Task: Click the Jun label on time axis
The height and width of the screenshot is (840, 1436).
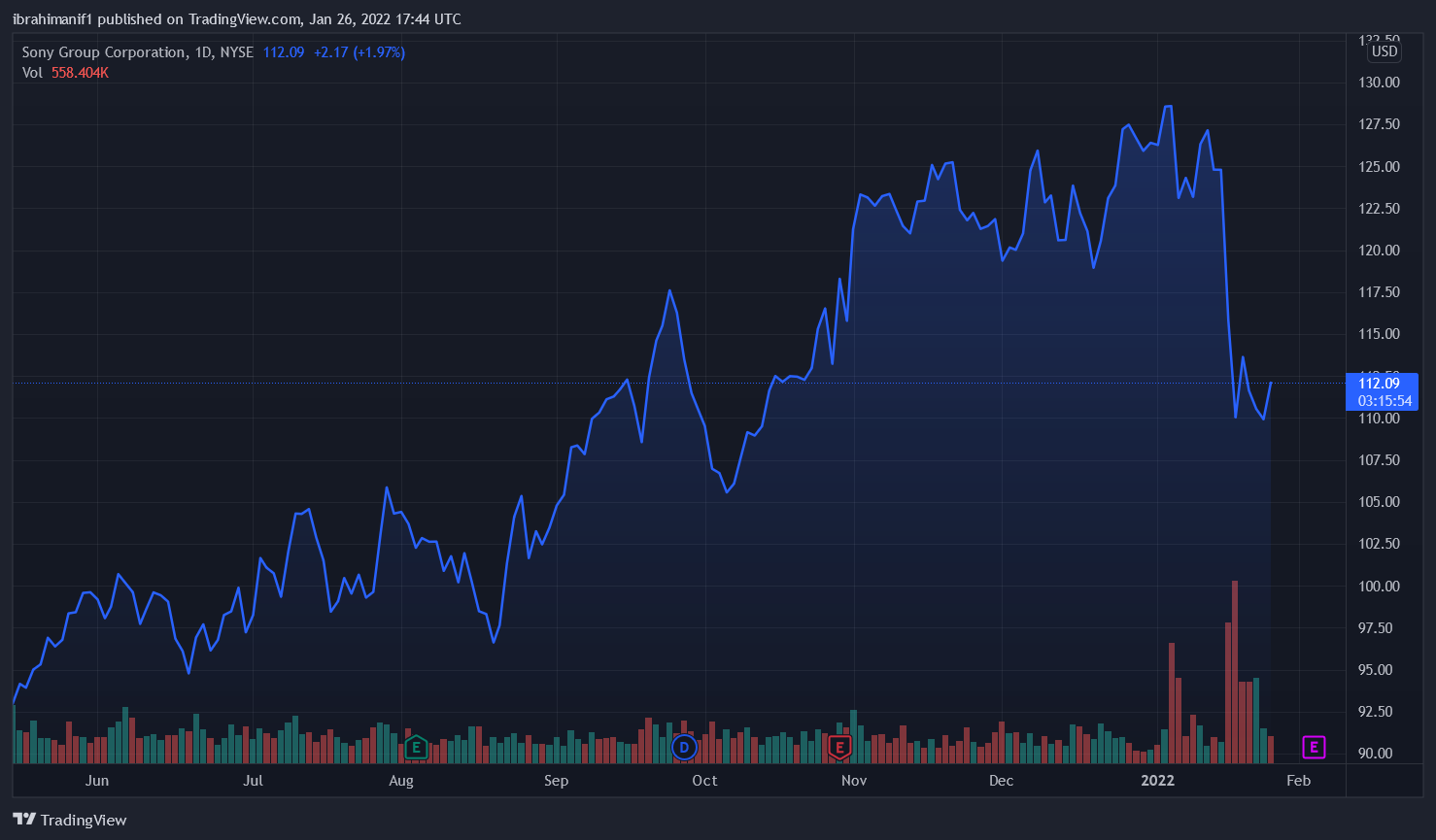Action: (97, 781)
